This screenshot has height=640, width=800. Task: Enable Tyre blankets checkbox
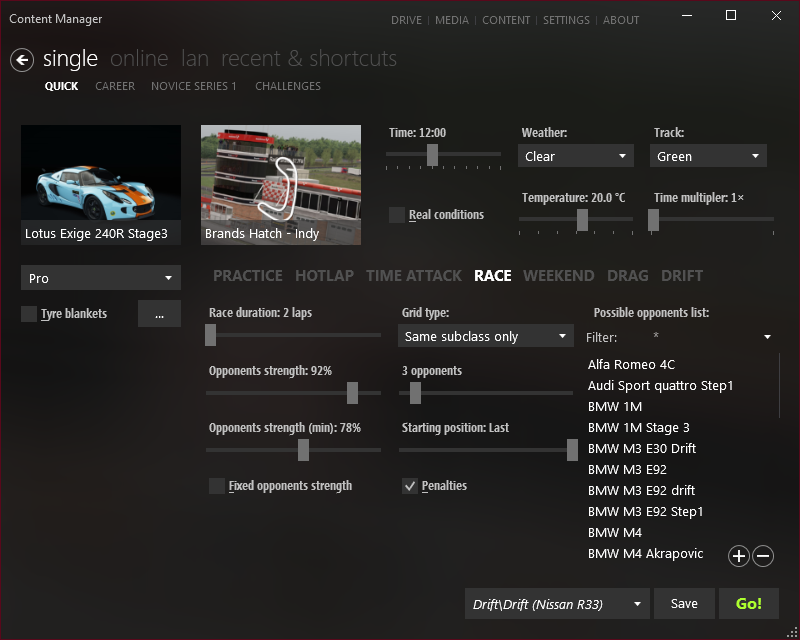(x=29, y=313)
